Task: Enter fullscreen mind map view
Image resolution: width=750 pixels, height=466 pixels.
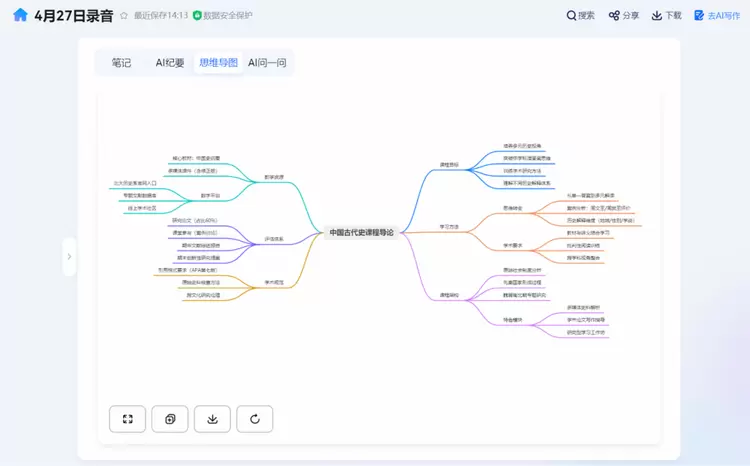Action: click(x=127, y=419)
